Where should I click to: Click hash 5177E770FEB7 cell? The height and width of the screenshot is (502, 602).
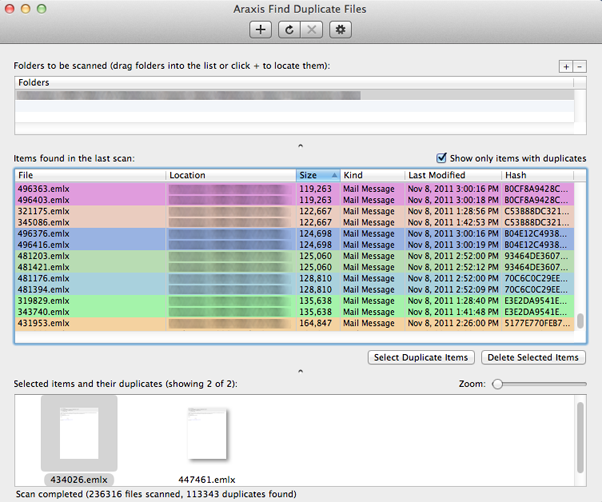537,323
